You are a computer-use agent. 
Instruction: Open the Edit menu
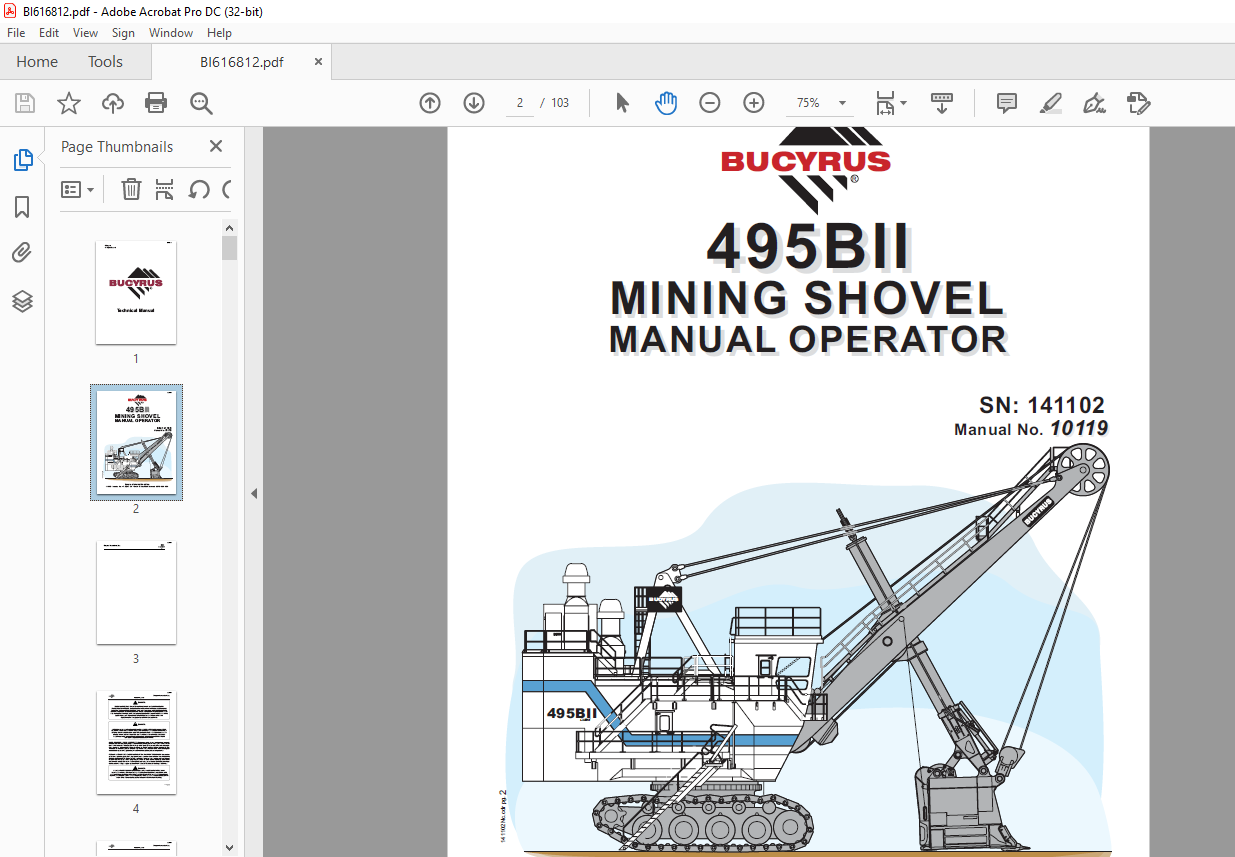49,33
